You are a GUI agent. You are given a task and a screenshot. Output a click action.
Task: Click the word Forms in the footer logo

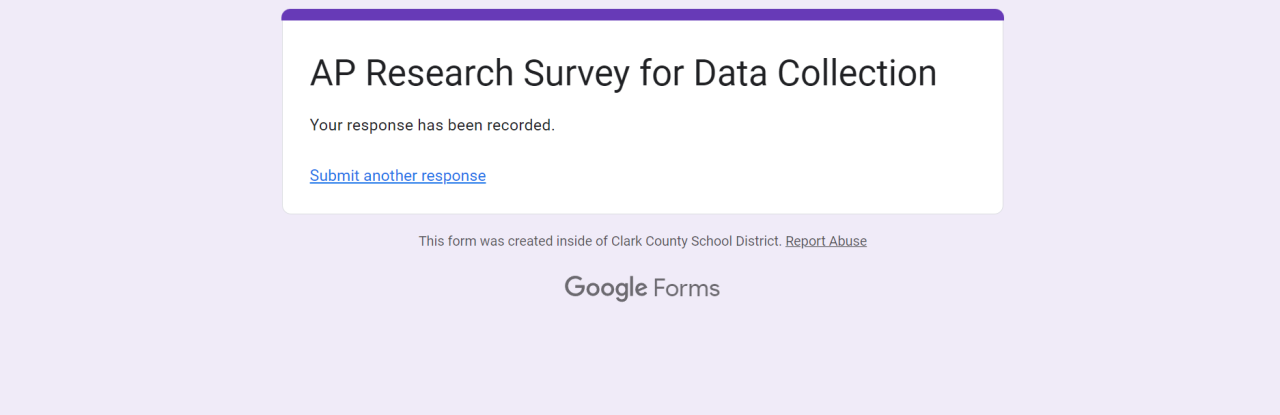coord(686,288)
